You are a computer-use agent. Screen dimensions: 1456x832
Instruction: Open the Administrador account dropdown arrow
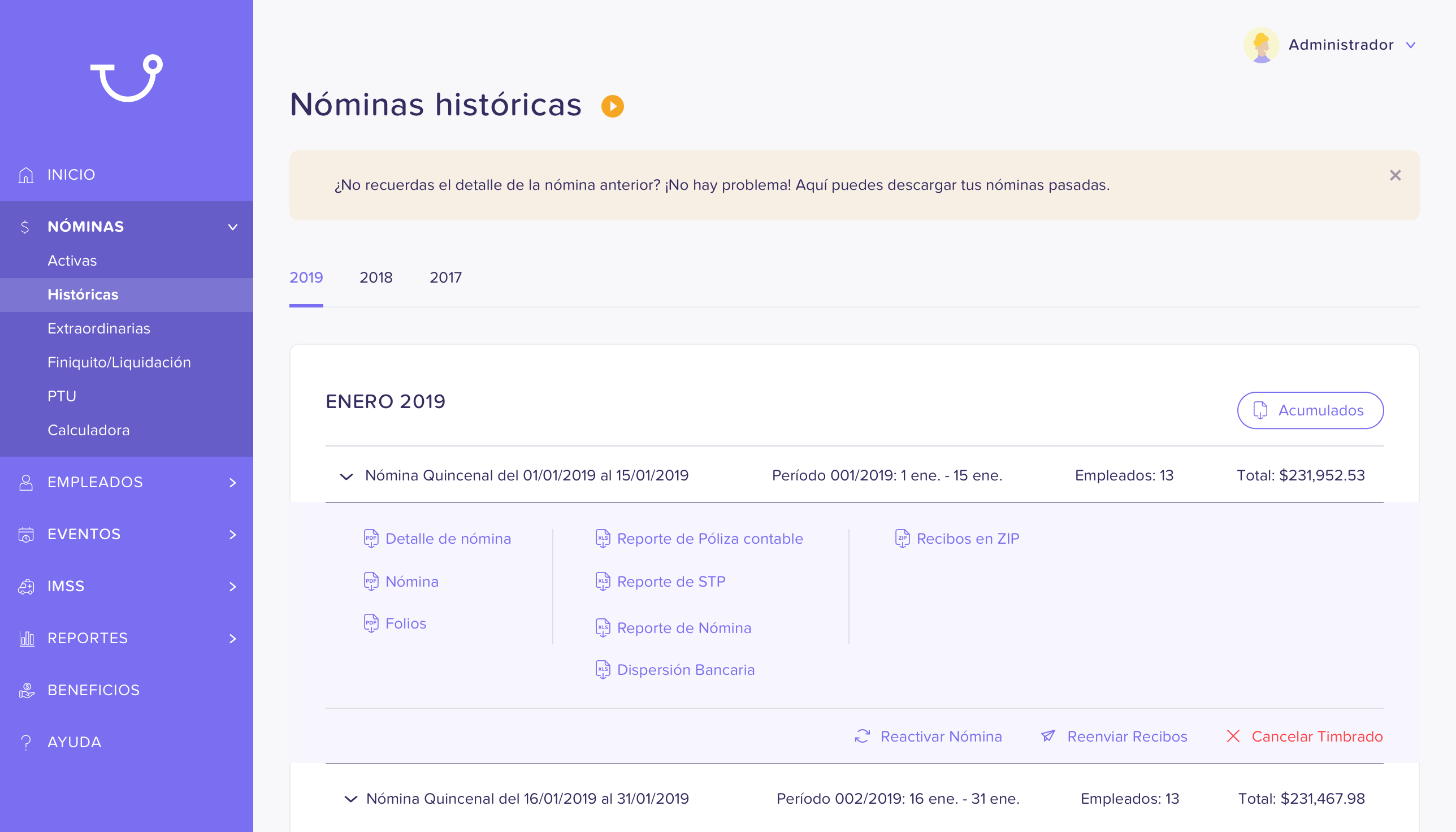[1411, 45]
